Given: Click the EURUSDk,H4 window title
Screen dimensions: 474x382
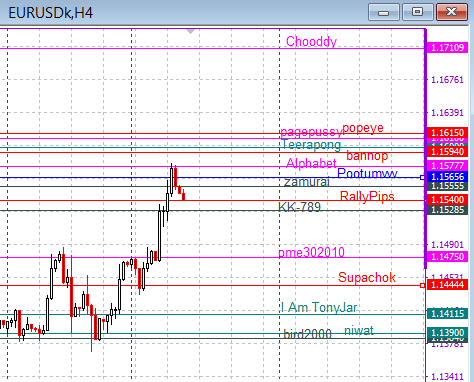Looking at the screenshot, I should pos(51,13).
